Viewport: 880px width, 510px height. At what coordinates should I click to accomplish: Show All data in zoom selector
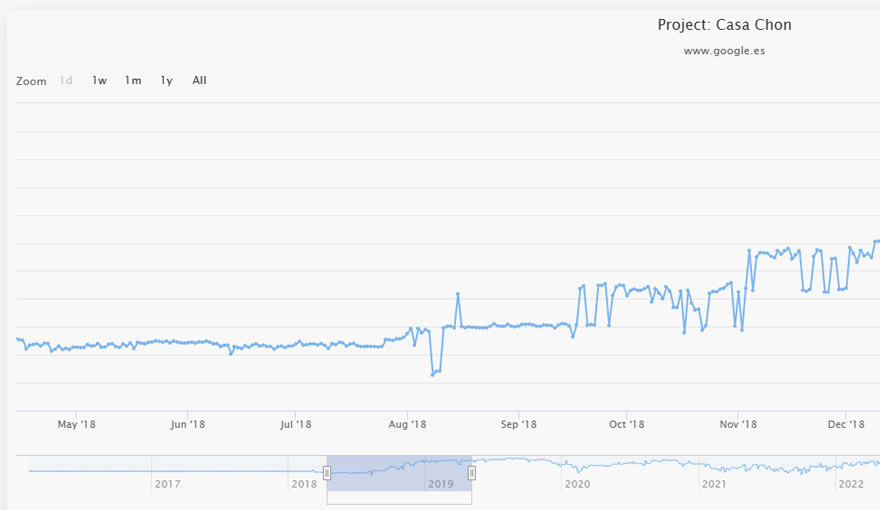coord(199,81)
